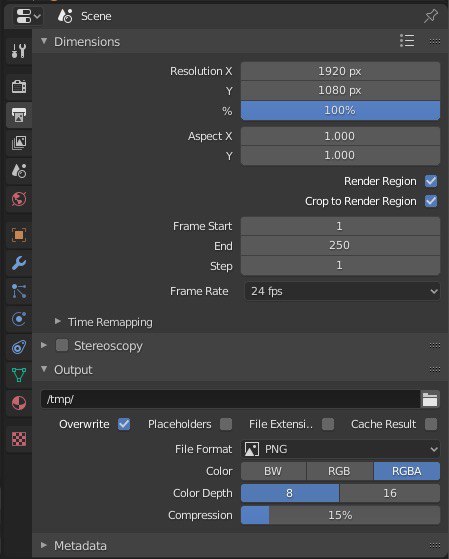Open the Object properties tab
449x559 pixels.
(19, 235)
